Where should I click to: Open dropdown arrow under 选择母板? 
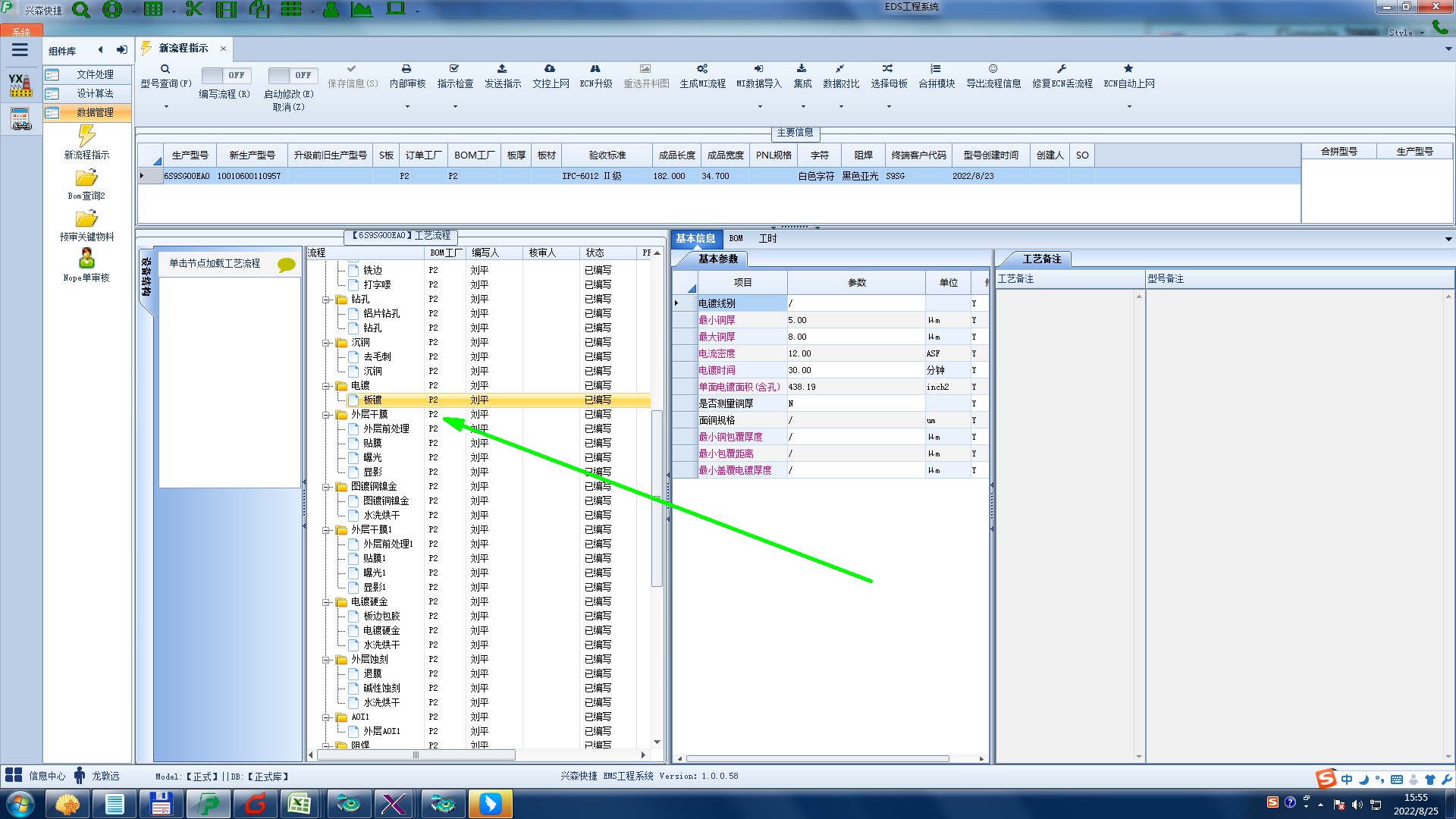[889, 106]
